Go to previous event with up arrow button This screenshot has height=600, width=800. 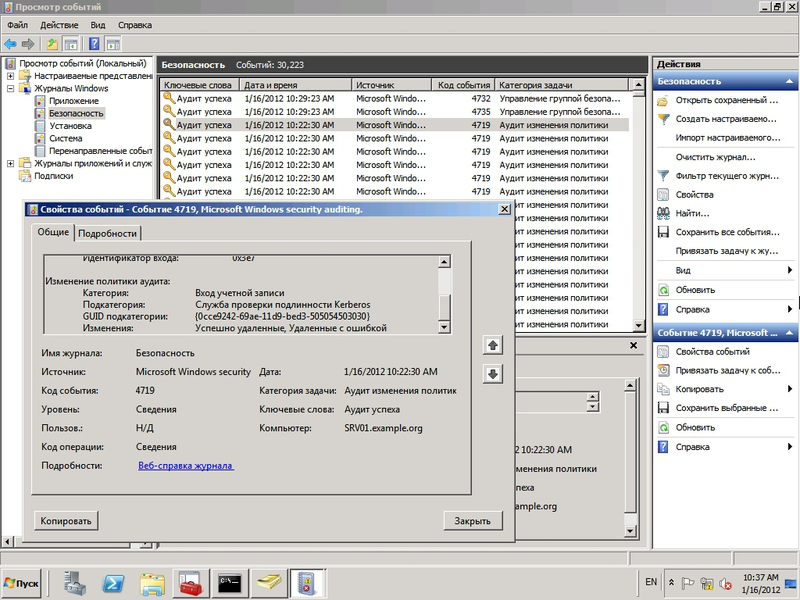tap(492, 345)
